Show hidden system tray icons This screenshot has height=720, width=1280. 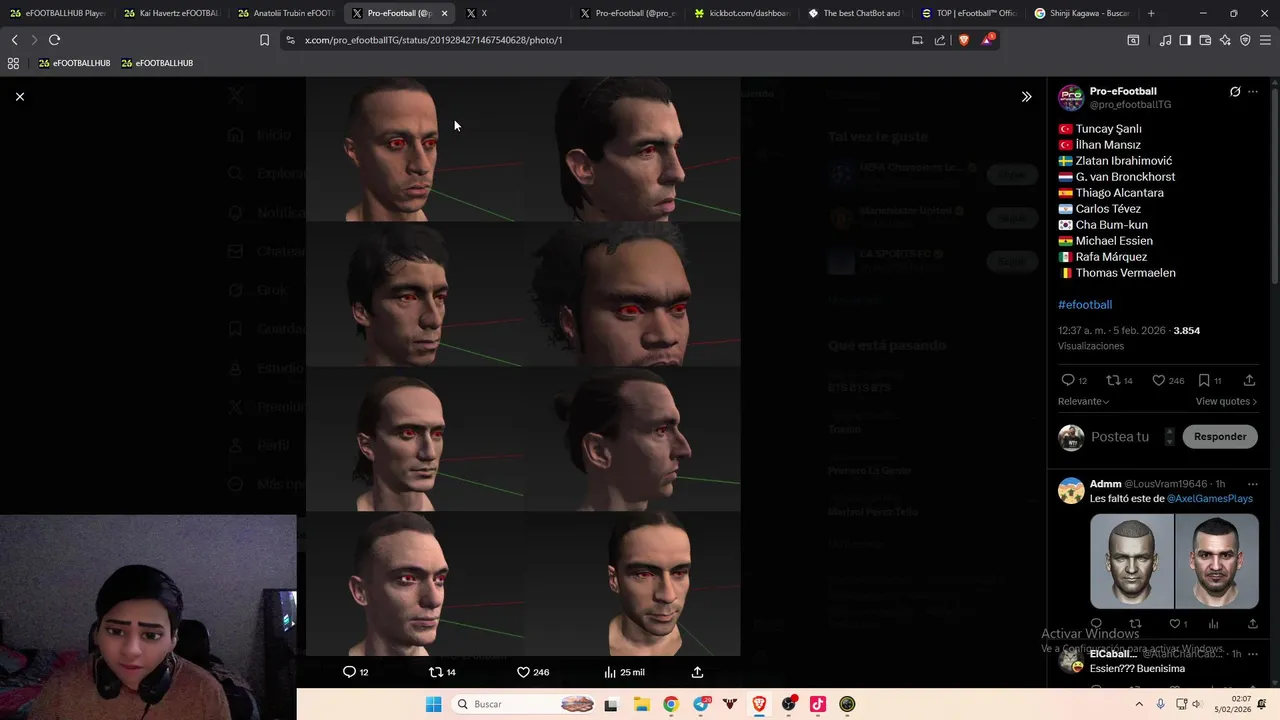(1140, 704)
